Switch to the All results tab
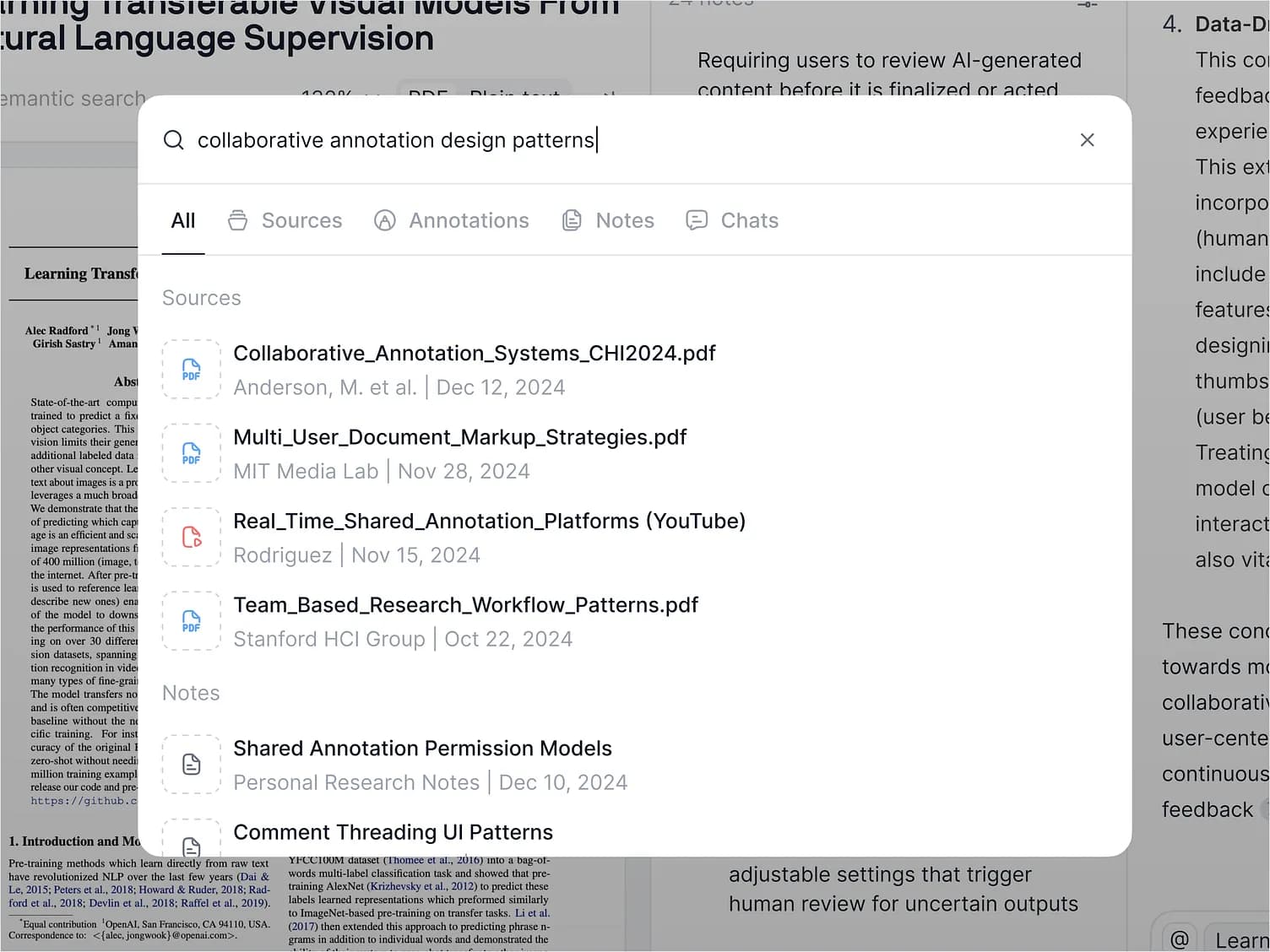The width and height of the screenshot is (1270, 952). click(182, 219)
